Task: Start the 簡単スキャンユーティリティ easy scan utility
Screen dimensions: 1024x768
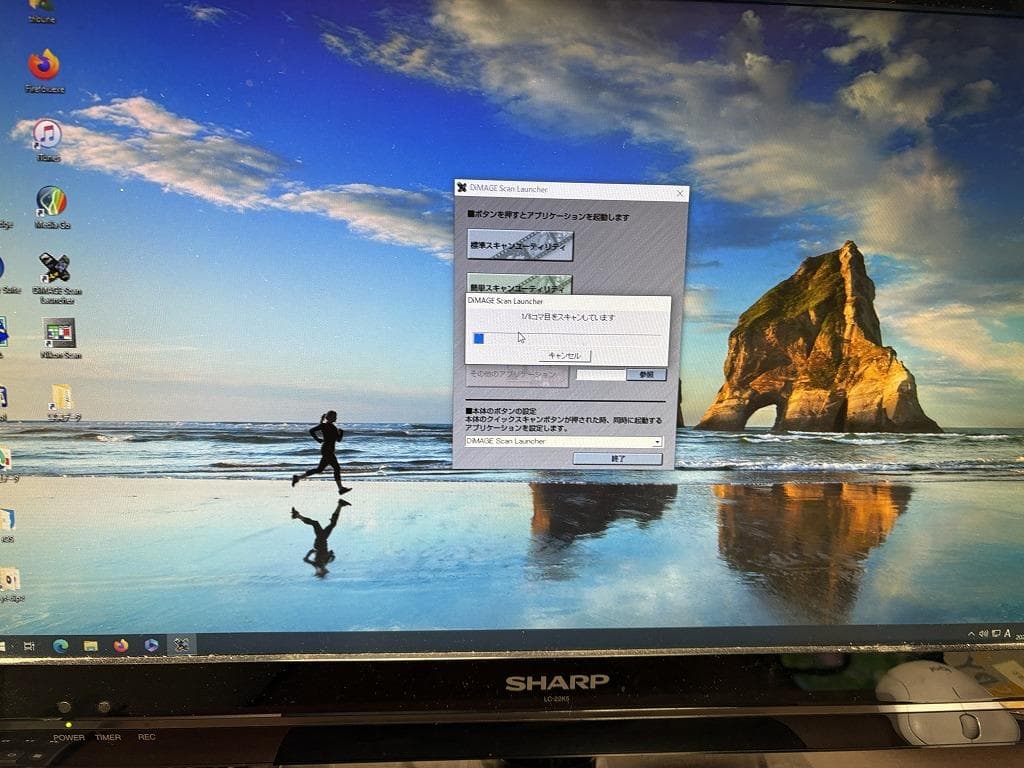Action: tap(518, 283)
